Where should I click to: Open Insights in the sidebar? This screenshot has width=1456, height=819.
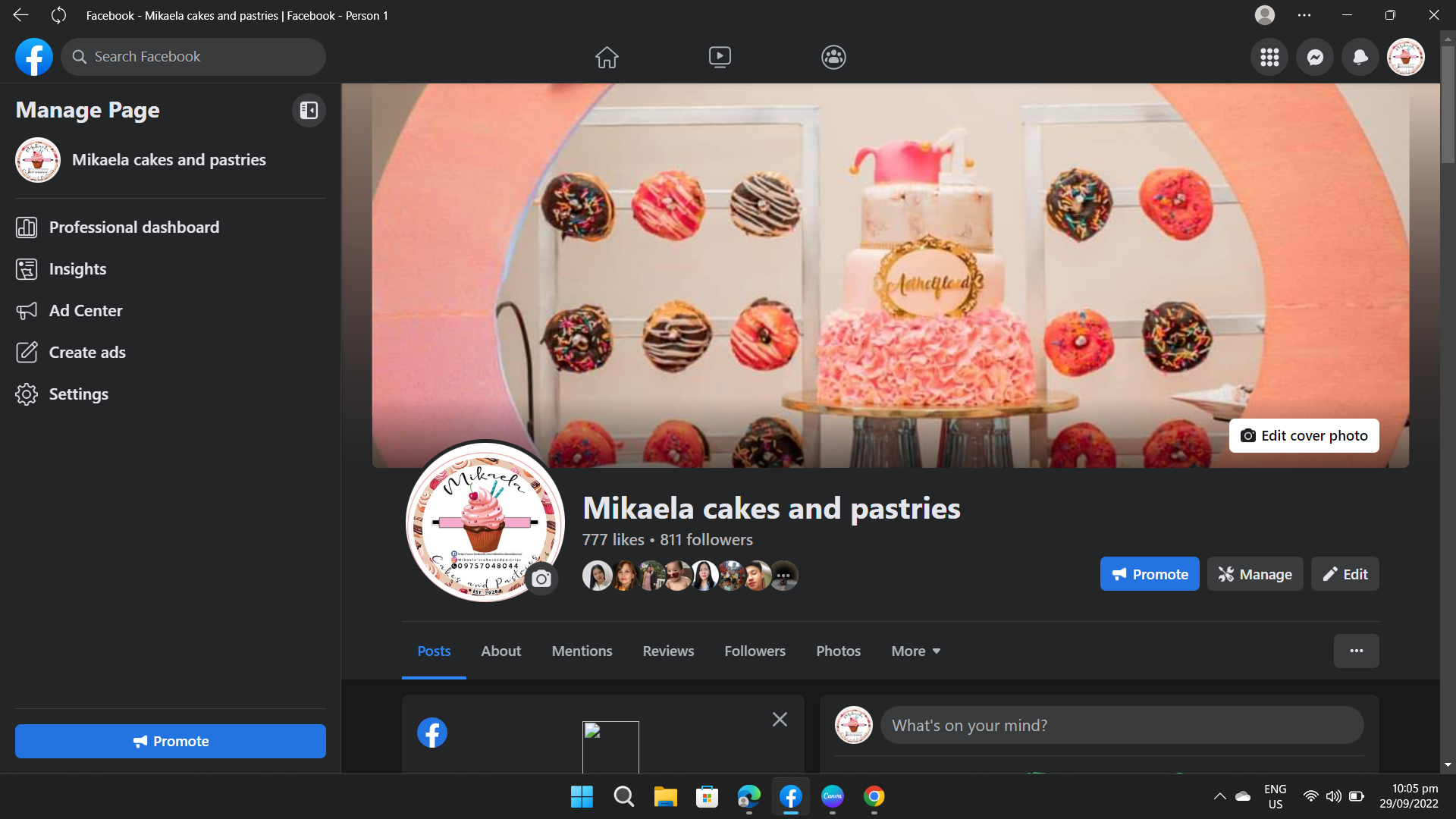coord(77,269)
